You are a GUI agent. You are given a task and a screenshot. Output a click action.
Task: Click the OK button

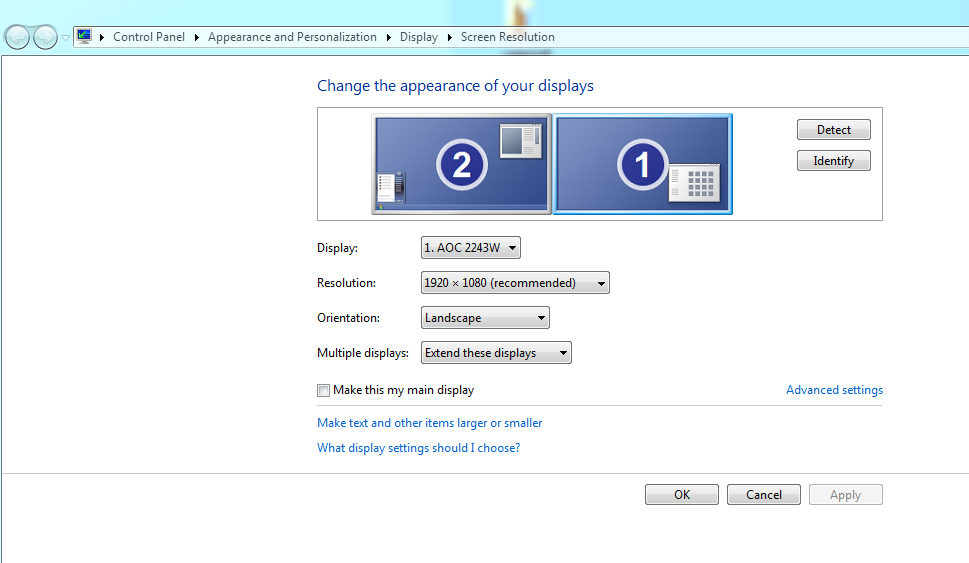pos(682,494)
